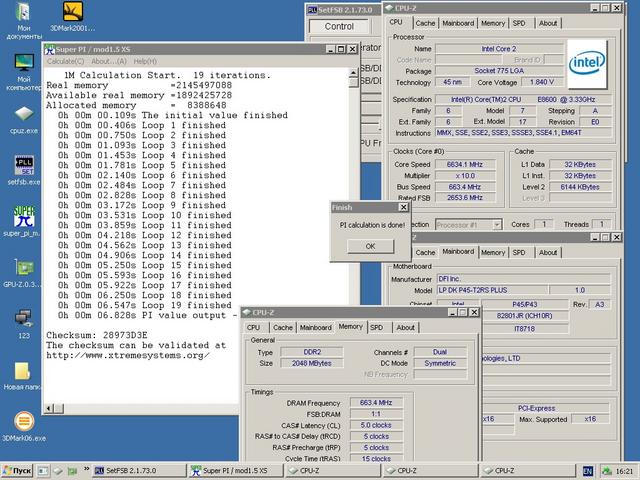
Task: Switch to SPD tab in top CPU-Z
Action: 519,23
